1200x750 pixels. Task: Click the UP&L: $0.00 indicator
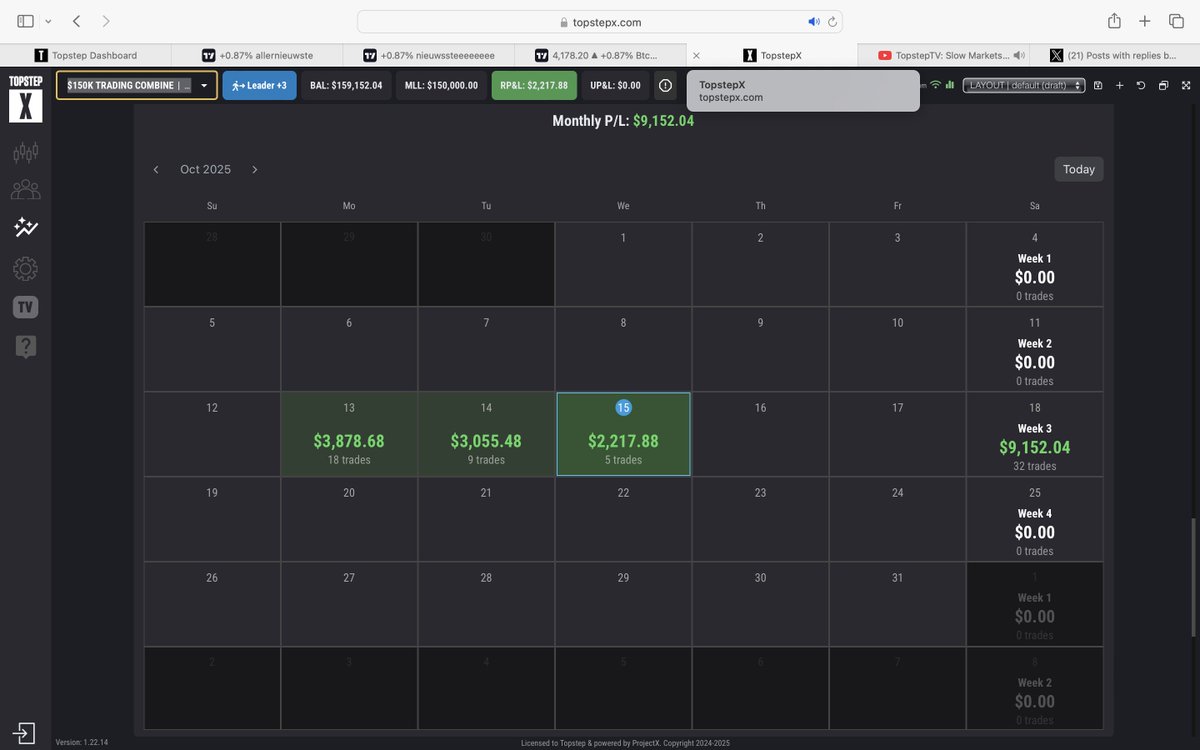[616, 86]
